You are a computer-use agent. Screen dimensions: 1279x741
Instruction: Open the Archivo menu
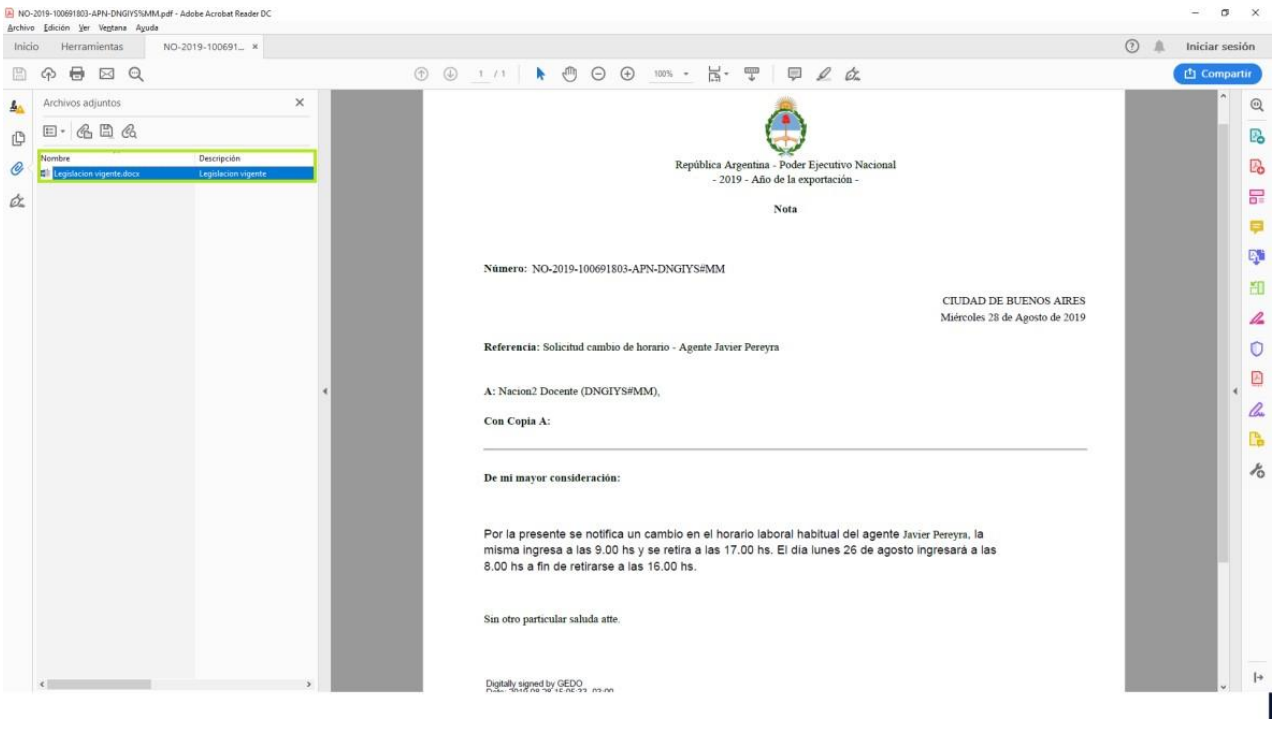pos(20,28)
